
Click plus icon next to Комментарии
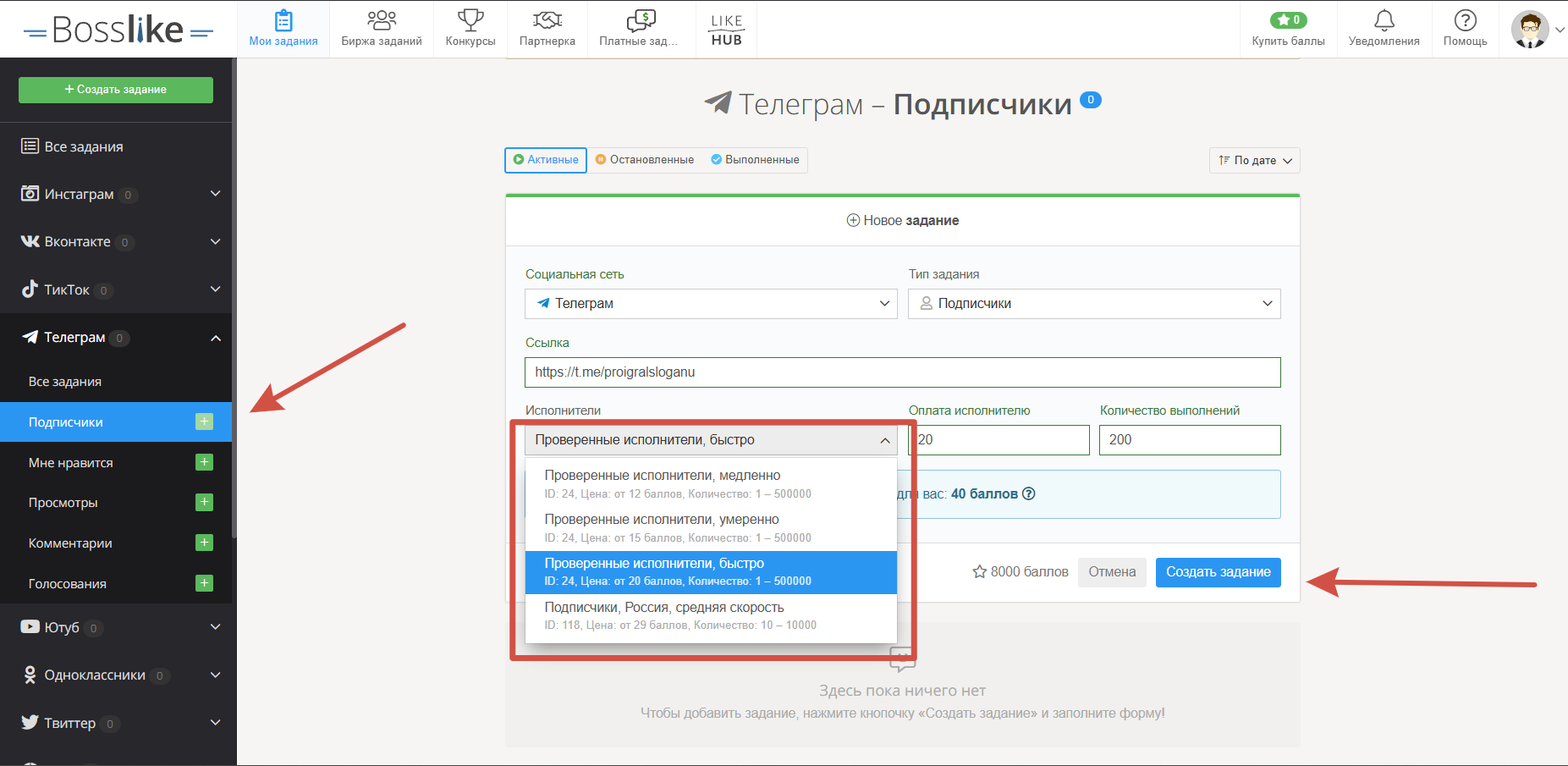204,543
